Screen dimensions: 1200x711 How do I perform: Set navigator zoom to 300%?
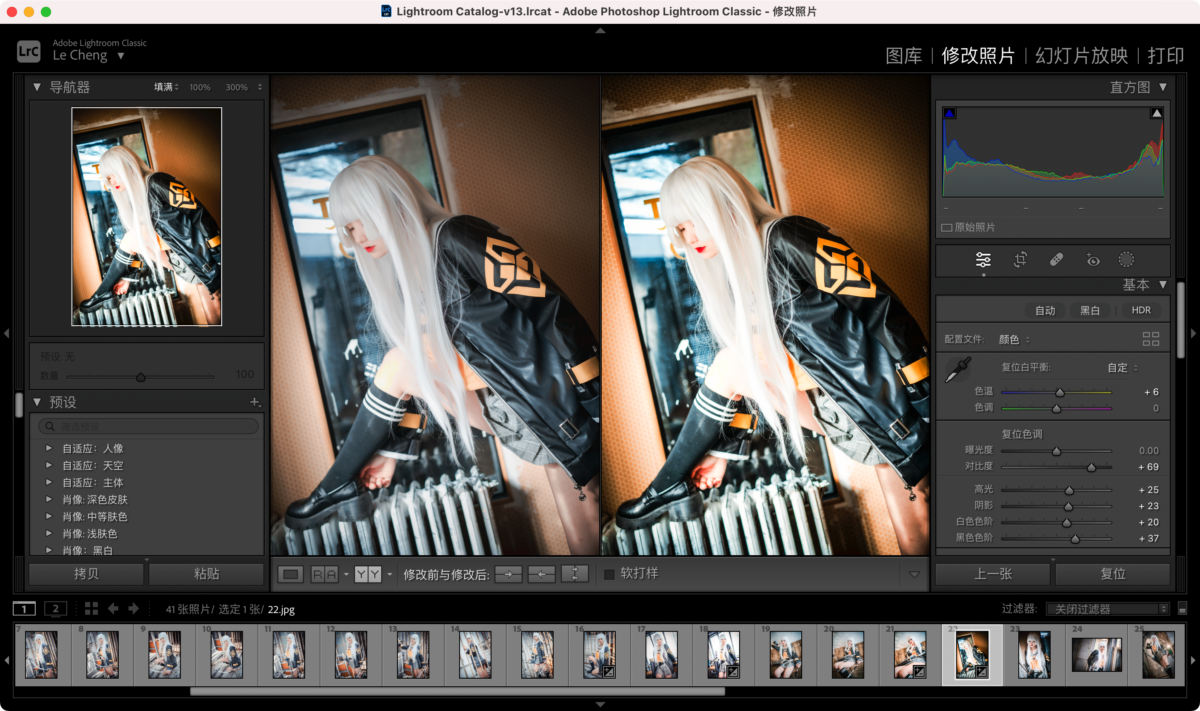coord(238,88)
